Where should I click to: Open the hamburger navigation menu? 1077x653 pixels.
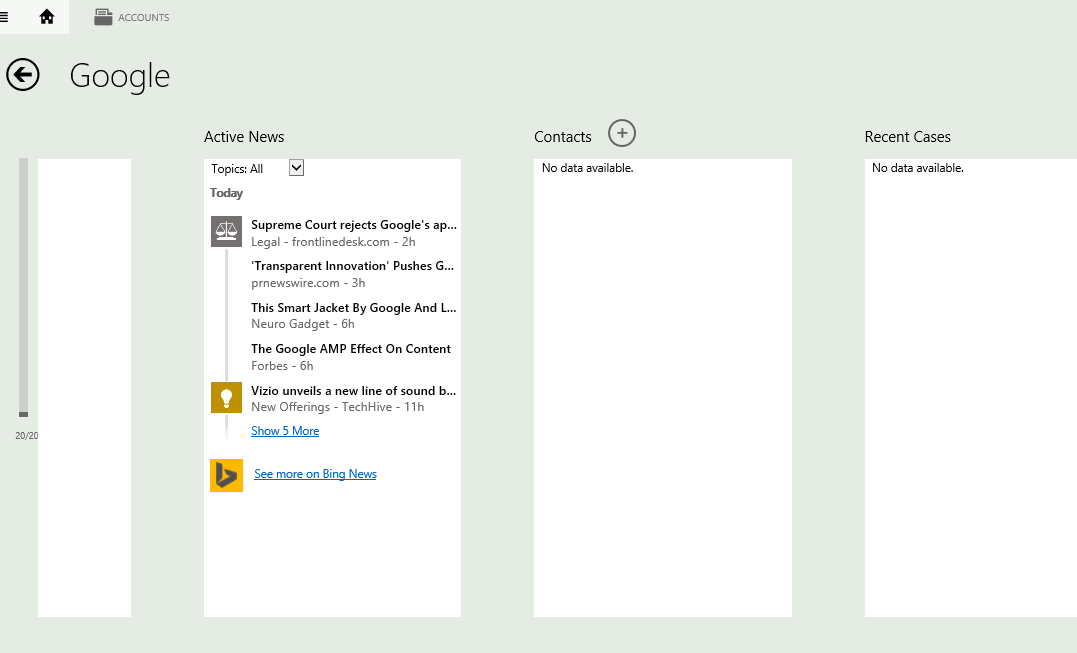point(4,17)
